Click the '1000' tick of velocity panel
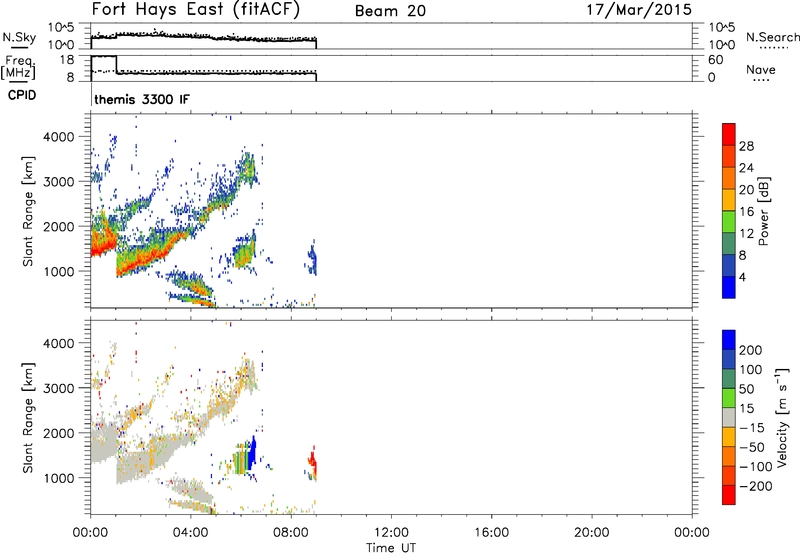 pos(59,478)
